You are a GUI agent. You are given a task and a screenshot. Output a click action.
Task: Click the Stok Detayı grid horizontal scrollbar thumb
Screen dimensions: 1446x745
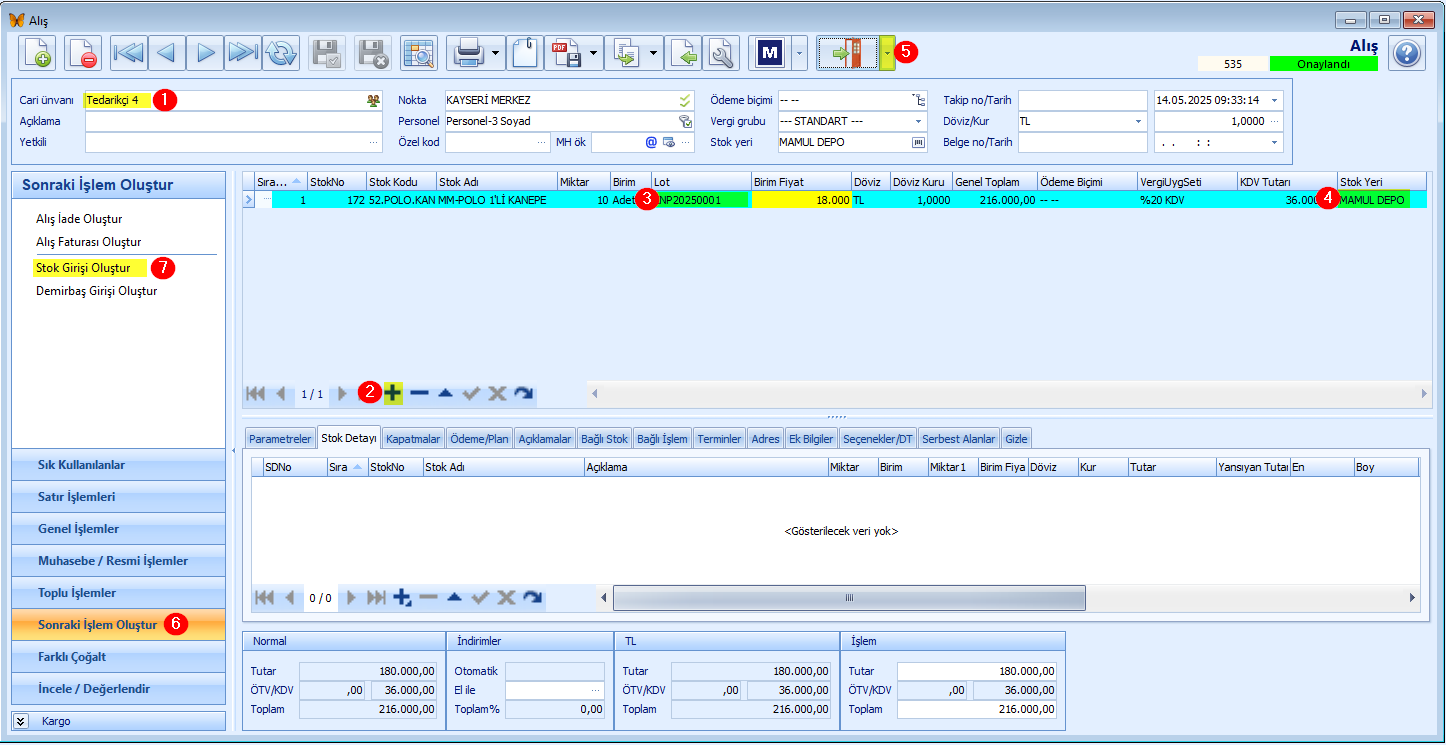pos(849,598)
